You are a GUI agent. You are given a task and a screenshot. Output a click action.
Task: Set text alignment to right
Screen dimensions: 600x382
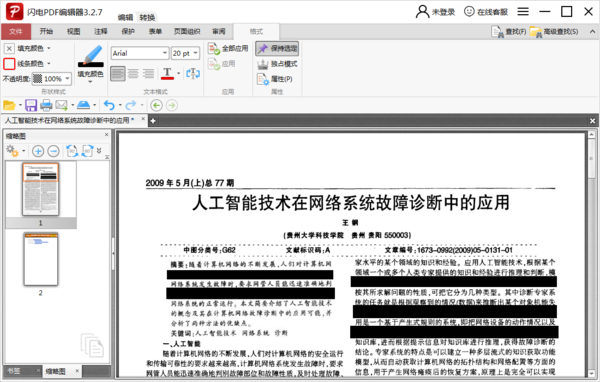[x=148, y=73]
